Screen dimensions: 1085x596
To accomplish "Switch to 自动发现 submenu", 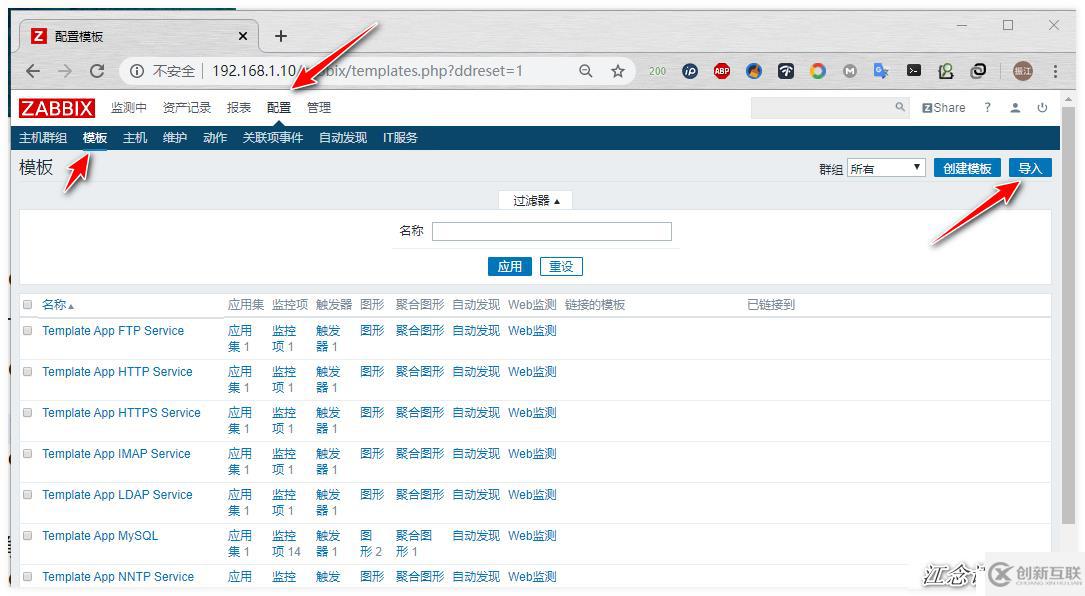I will pos(343,138).
